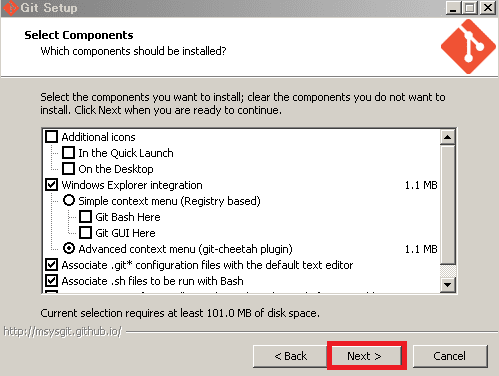Check In the Quick Launch option

pyautogui.click(x=68, y=153)
